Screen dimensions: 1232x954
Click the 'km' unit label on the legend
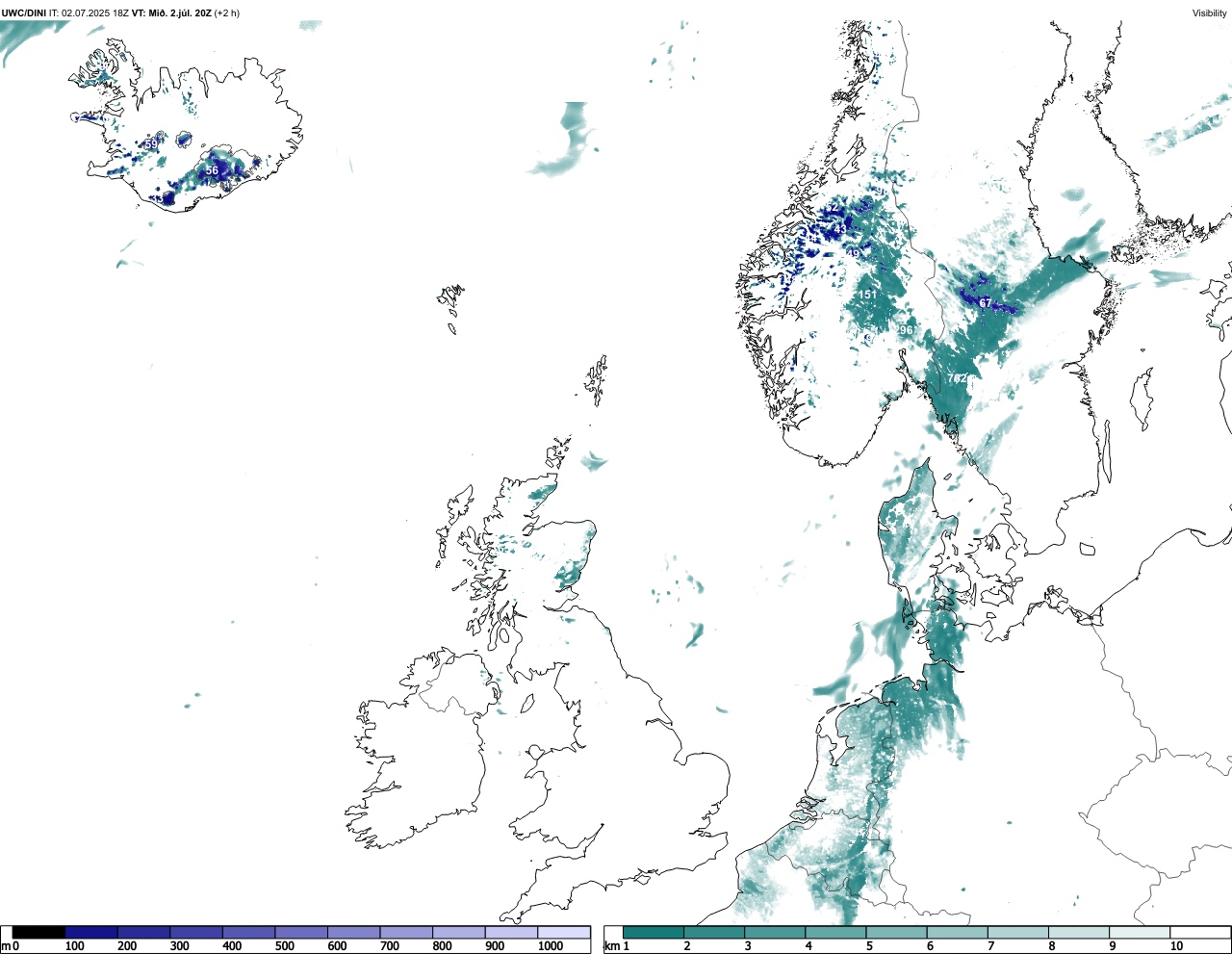612,945
